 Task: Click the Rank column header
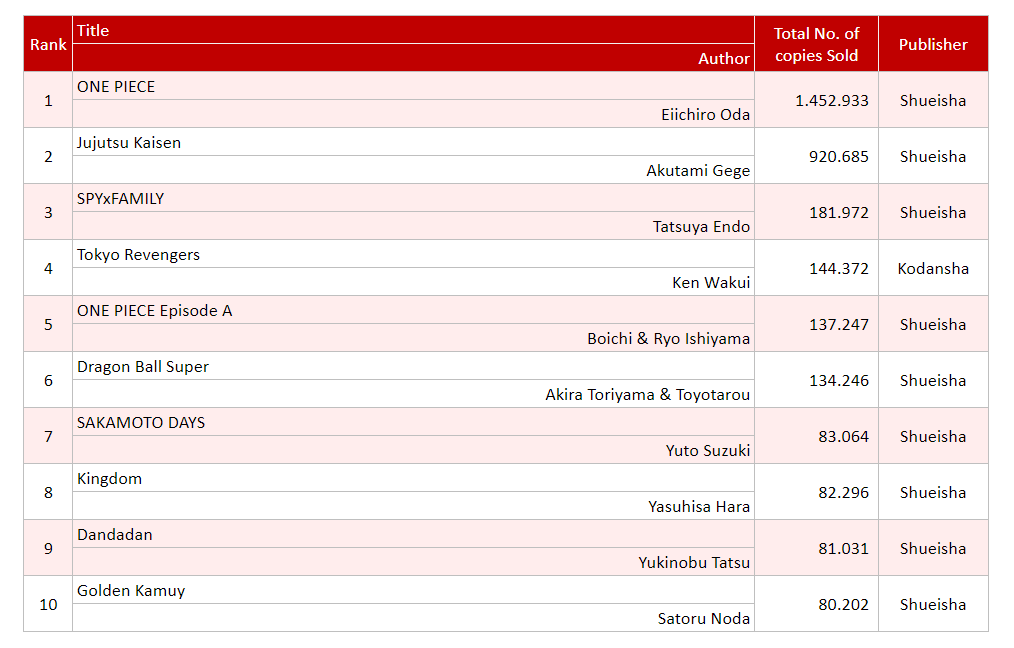point(48,44)
